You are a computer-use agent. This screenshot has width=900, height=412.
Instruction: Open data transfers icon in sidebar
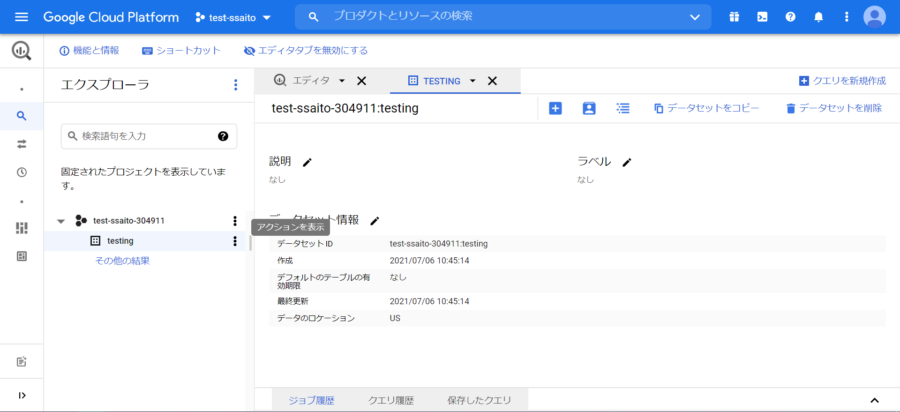point(22,144)
